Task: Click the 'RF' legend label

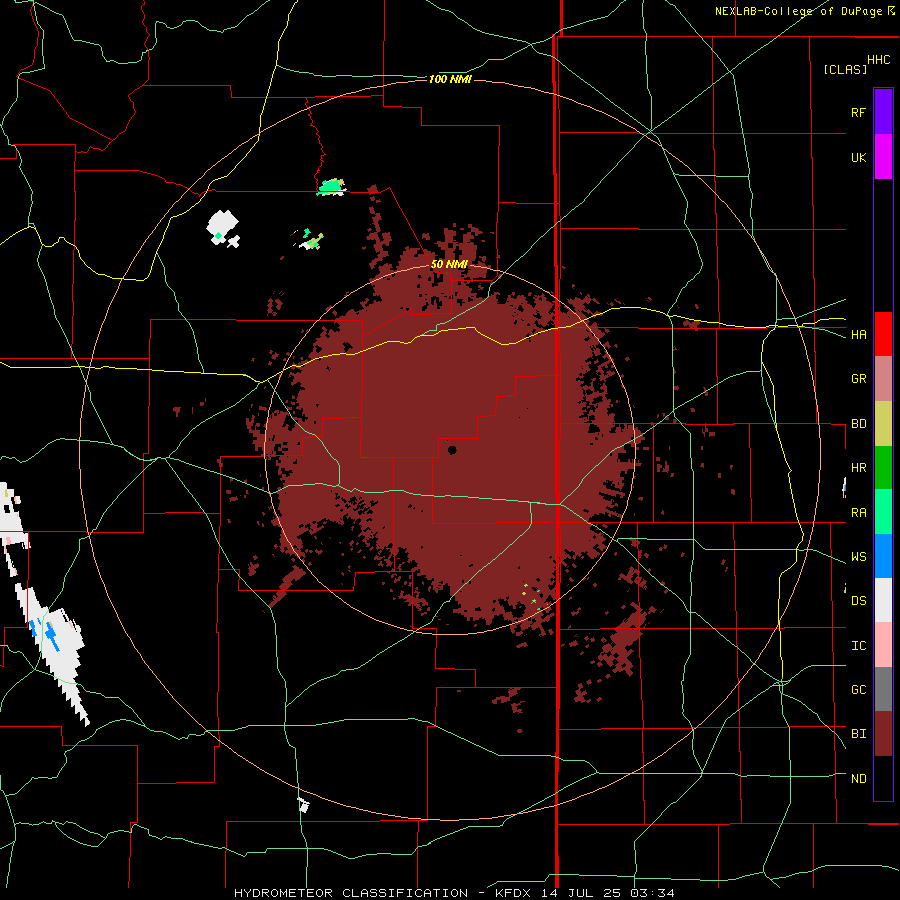Action: click(858, 112)
